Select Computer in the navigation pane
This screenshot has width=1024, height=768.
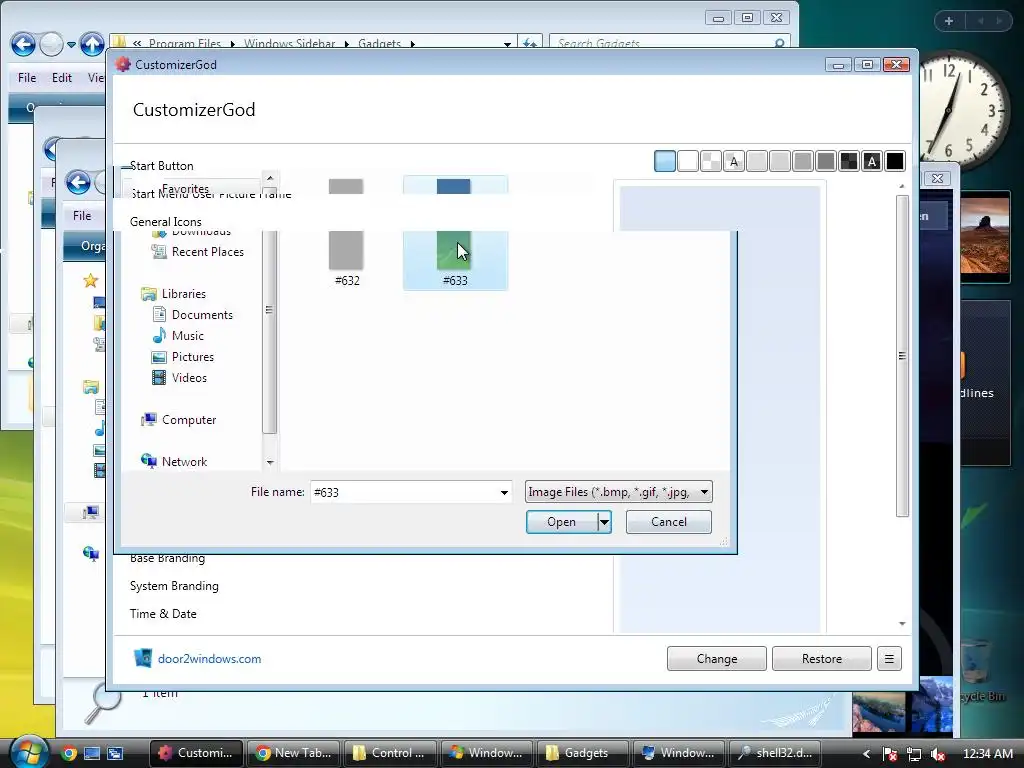[x=189, y=420]
